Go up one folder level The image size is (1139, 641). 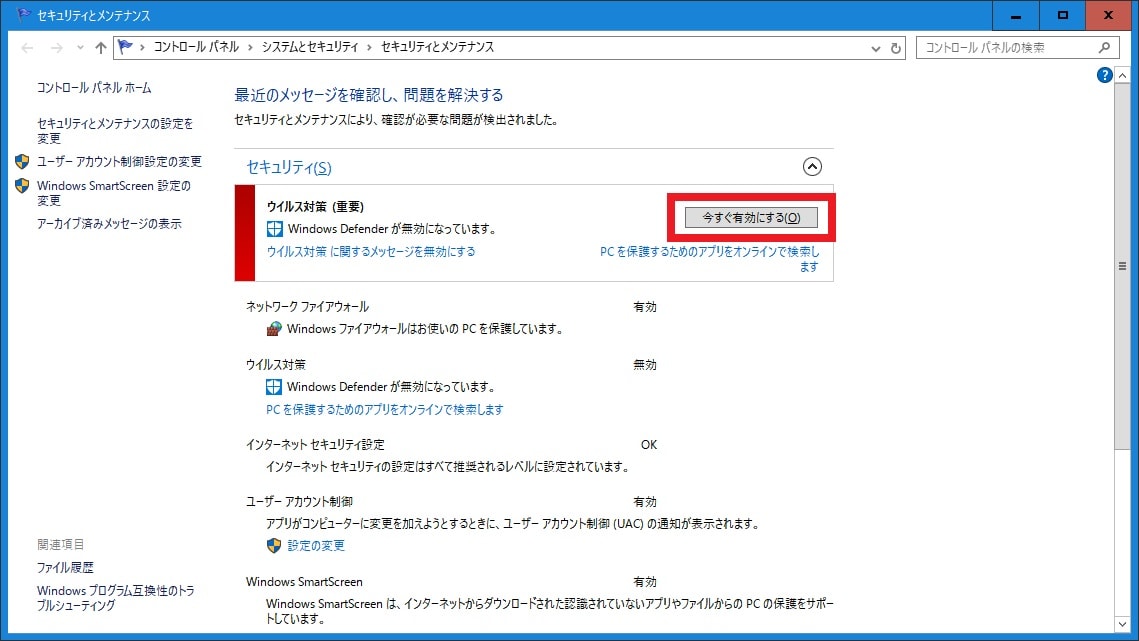tap(100, 48)
